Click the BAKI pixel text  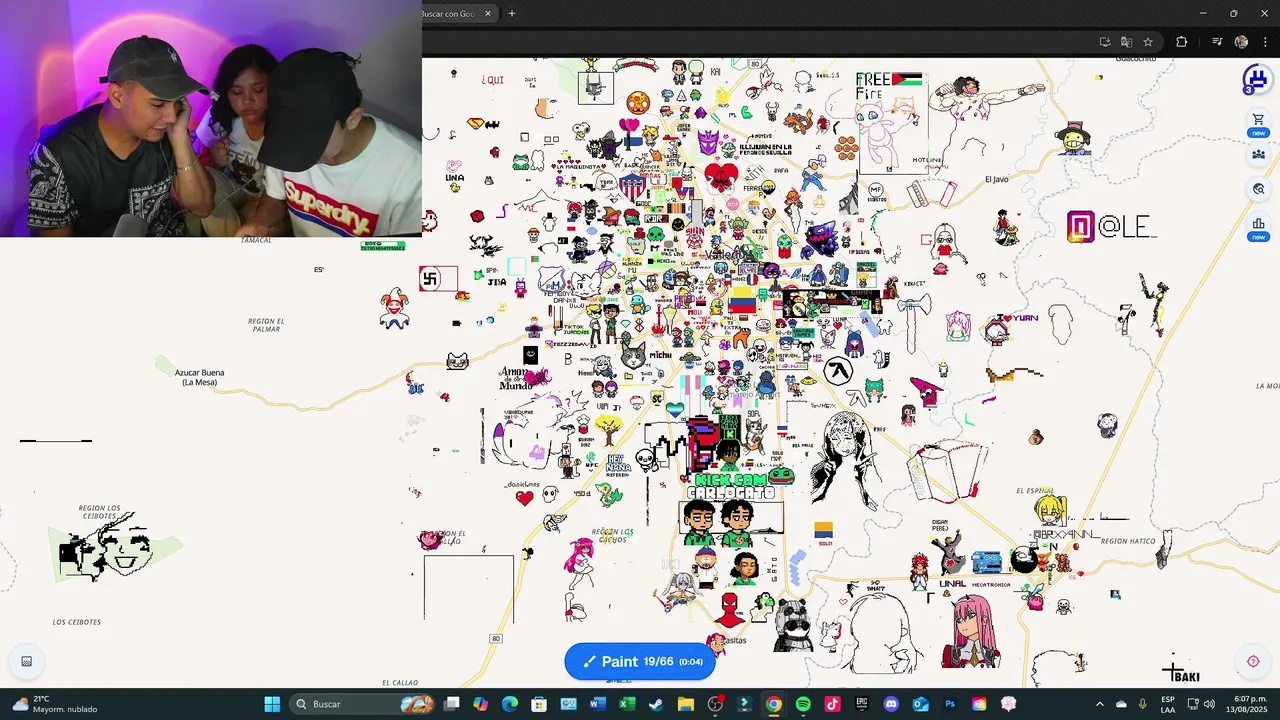point(1186,677)
